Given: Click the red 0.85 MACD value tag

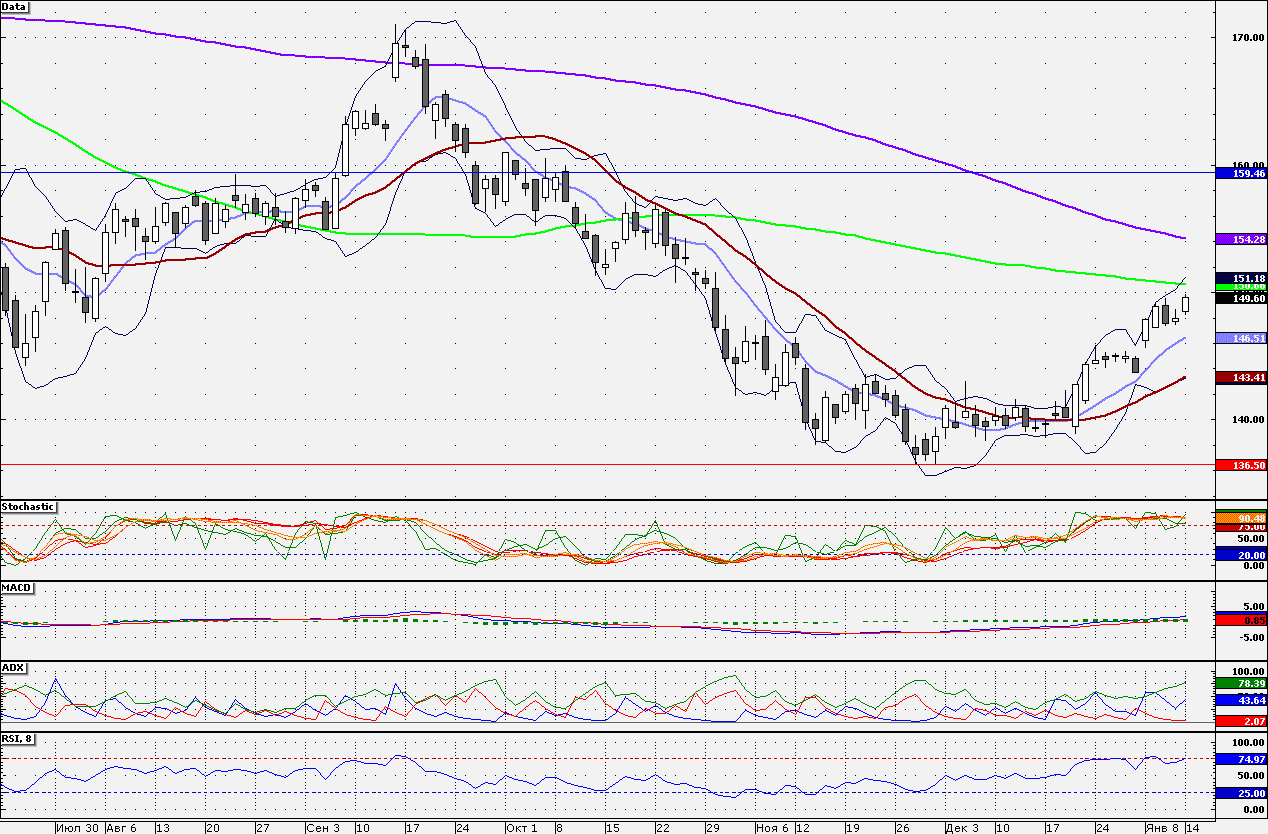Looking at the screenshot, I should click(x=1240, y=620).
